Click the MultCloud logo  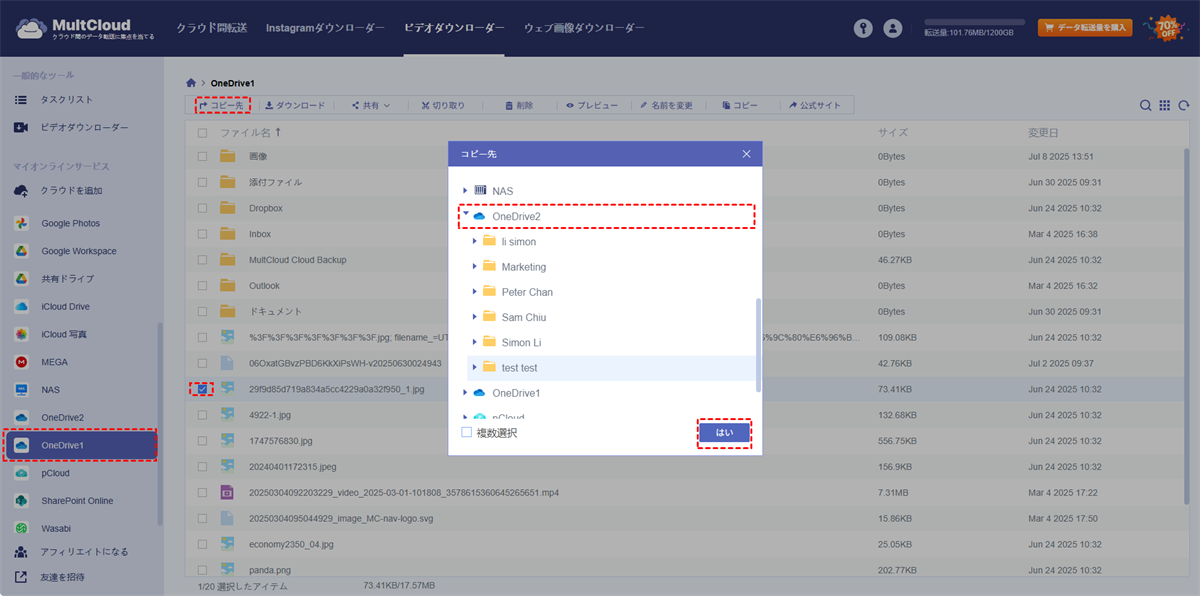point(85,29)
